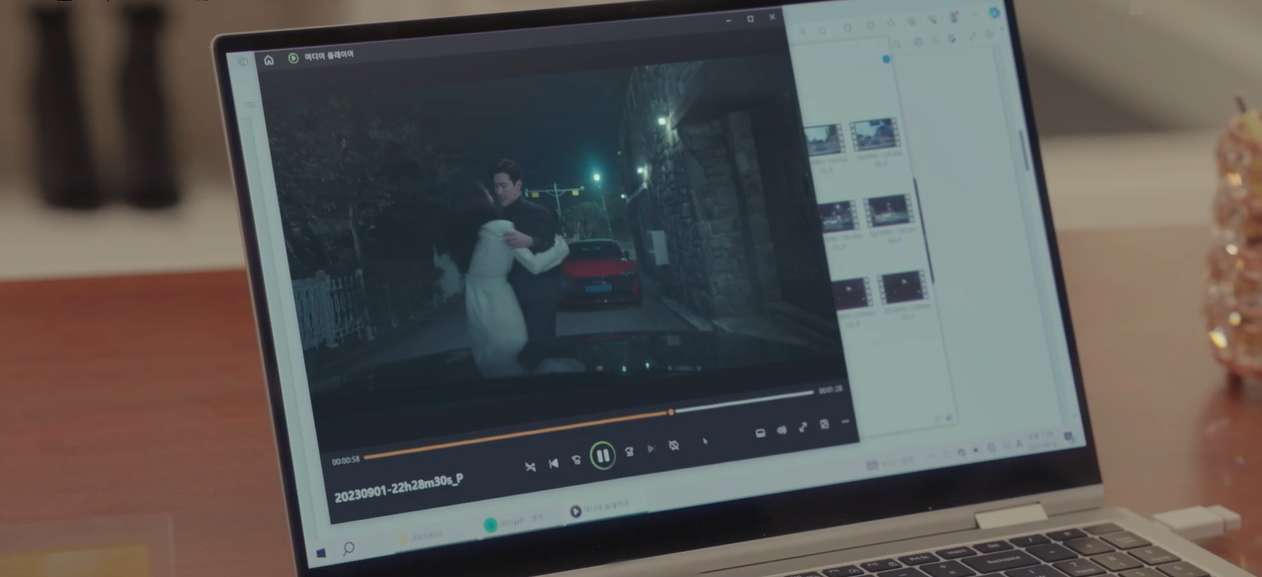This screenshot has width=1262, height=577.
Task: Click the cast/mini-player icon by full screen
Action: [824, 425]
